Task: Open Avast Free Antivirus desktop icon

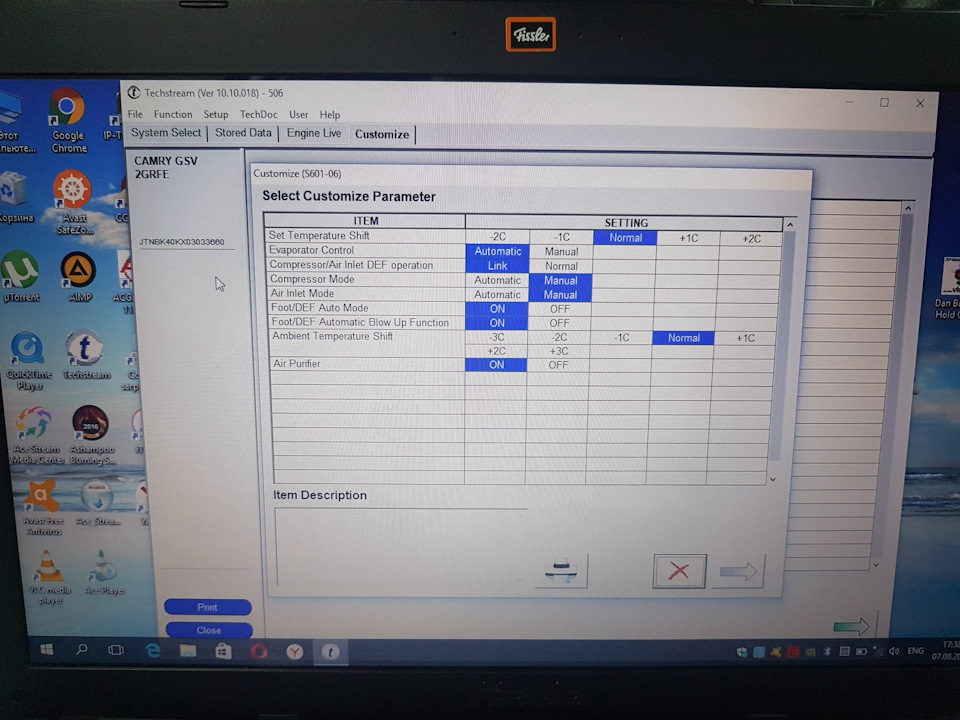Action: pyautogui.click(x=42, y=507)
